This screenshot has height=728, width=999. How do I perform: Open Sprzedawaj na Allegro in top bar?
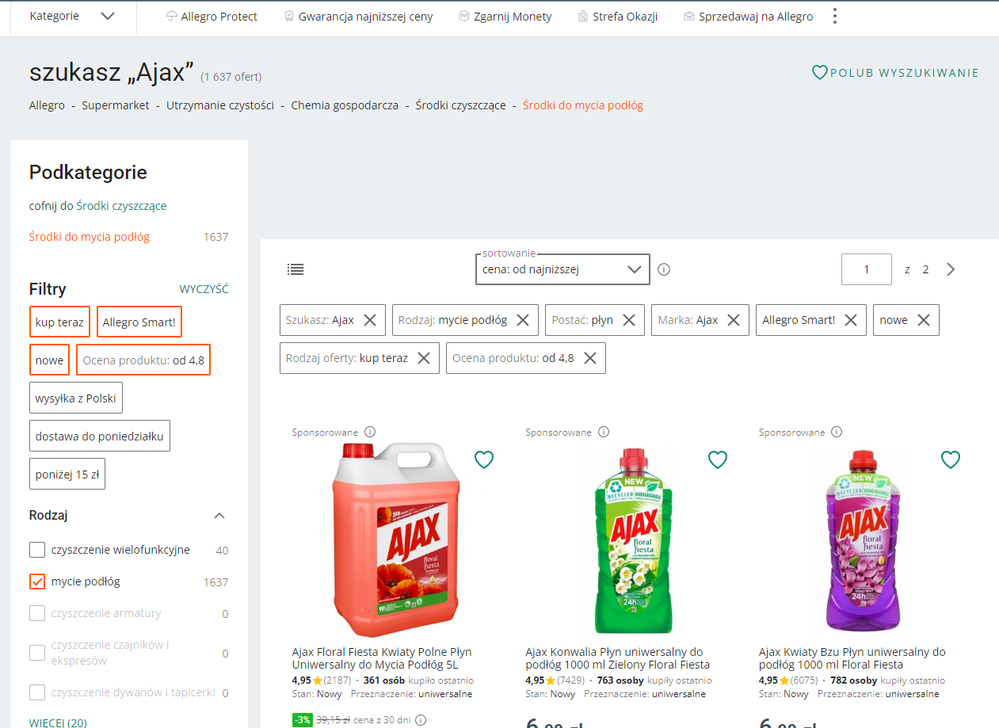coord(749,17)
